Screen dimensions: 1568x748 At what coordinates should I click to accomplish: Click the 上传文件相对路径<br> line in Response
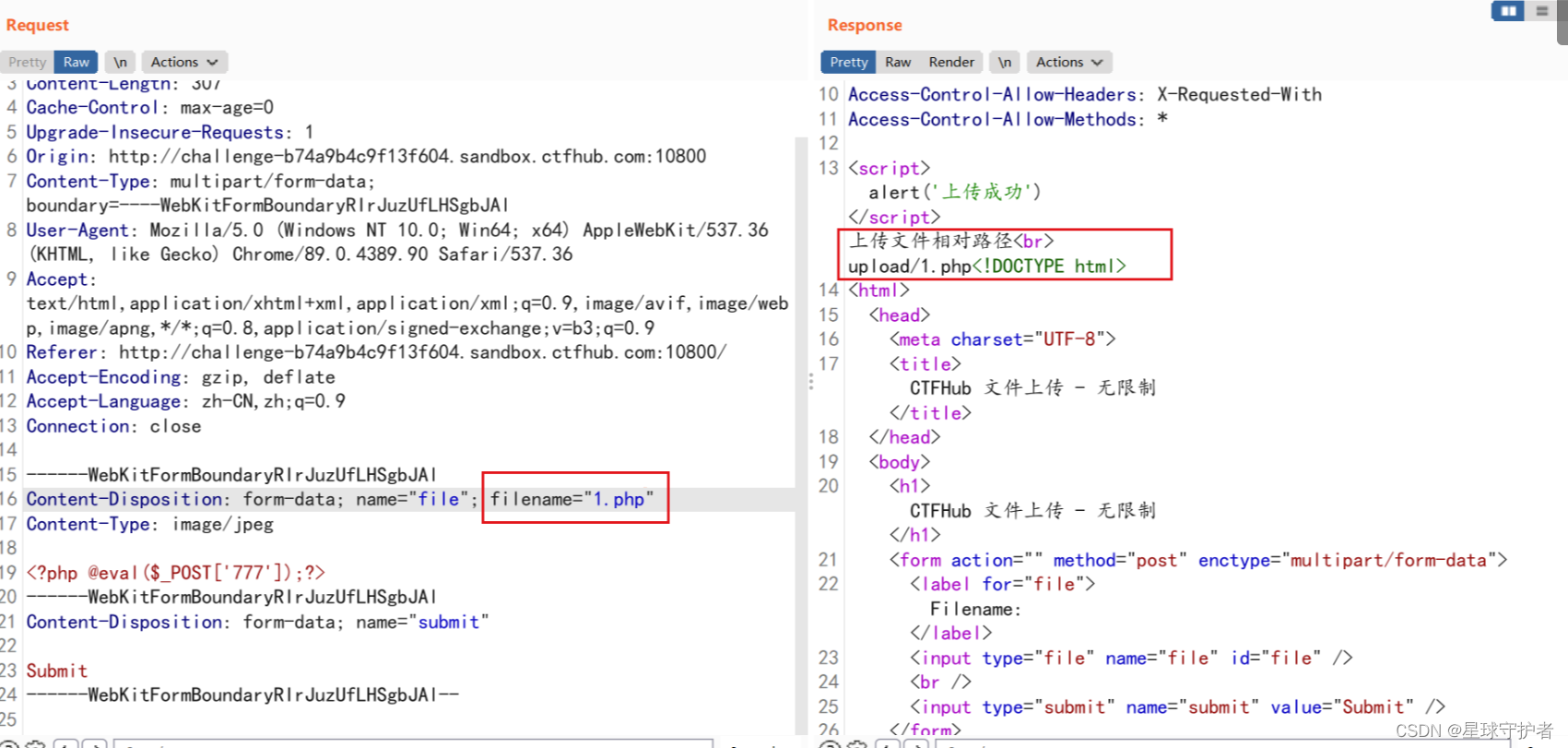(x=951, y=241)
